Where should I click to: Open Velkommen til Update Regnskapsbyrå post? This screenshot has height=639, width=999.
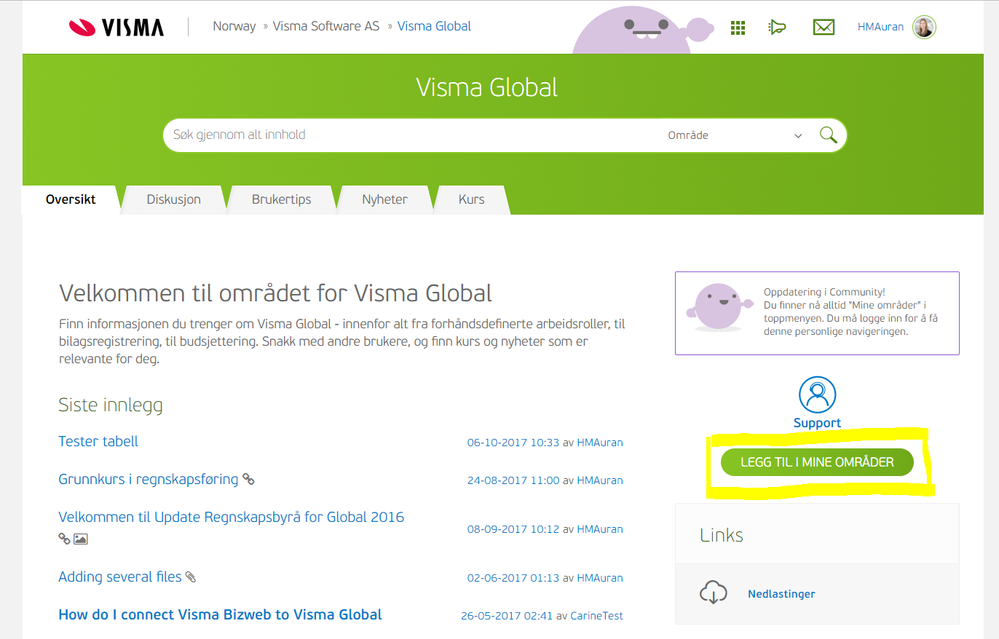[x=231, y=517]
